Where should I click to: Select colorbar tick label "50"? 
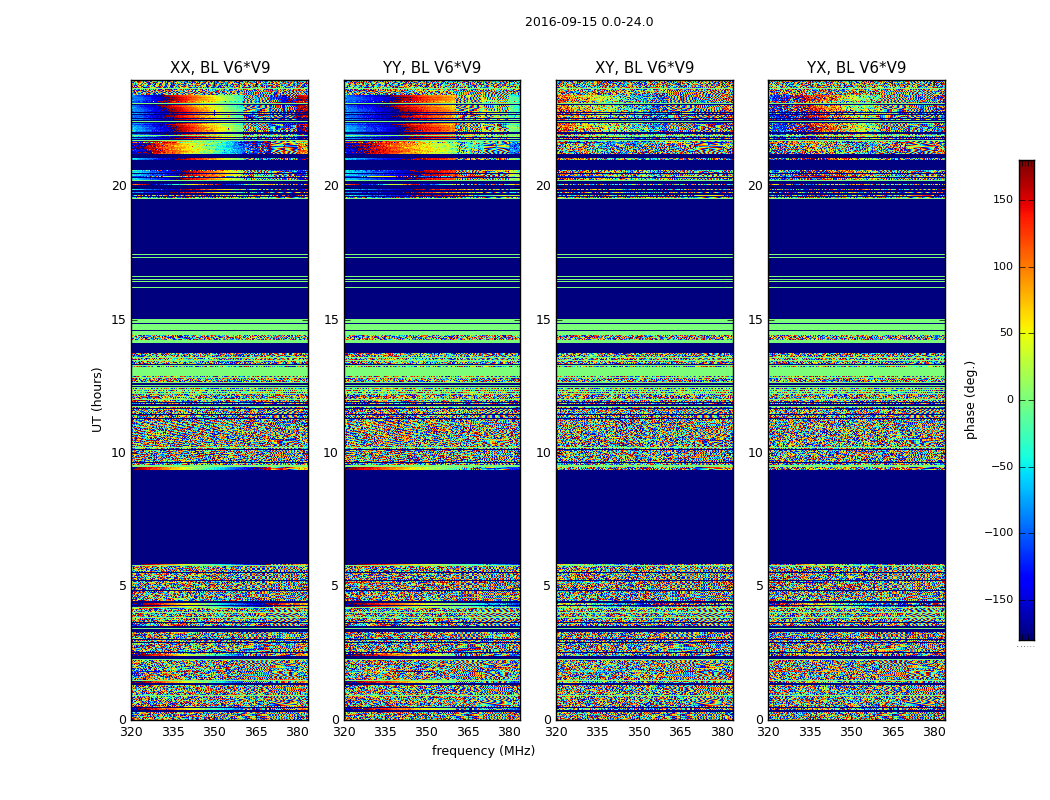pyautogui.click(x=1006, y=333)
